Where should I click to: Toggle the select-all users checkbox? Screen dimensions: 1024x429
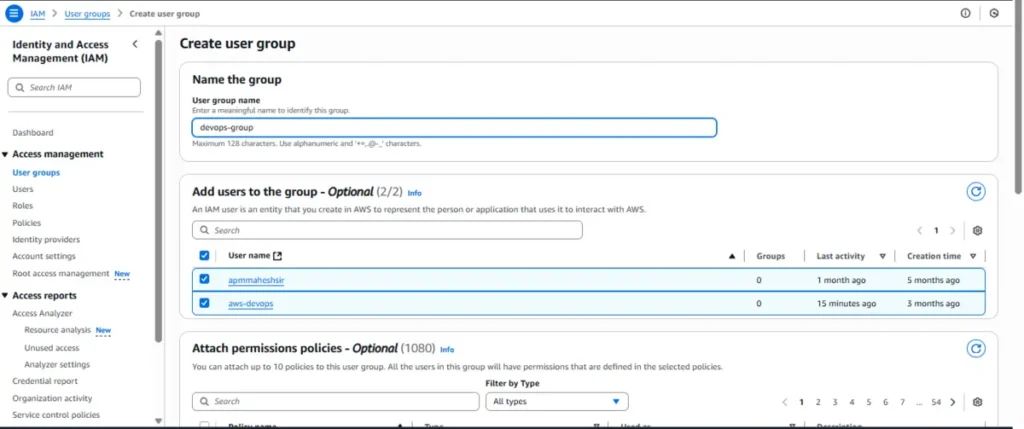tap(204, 256)
